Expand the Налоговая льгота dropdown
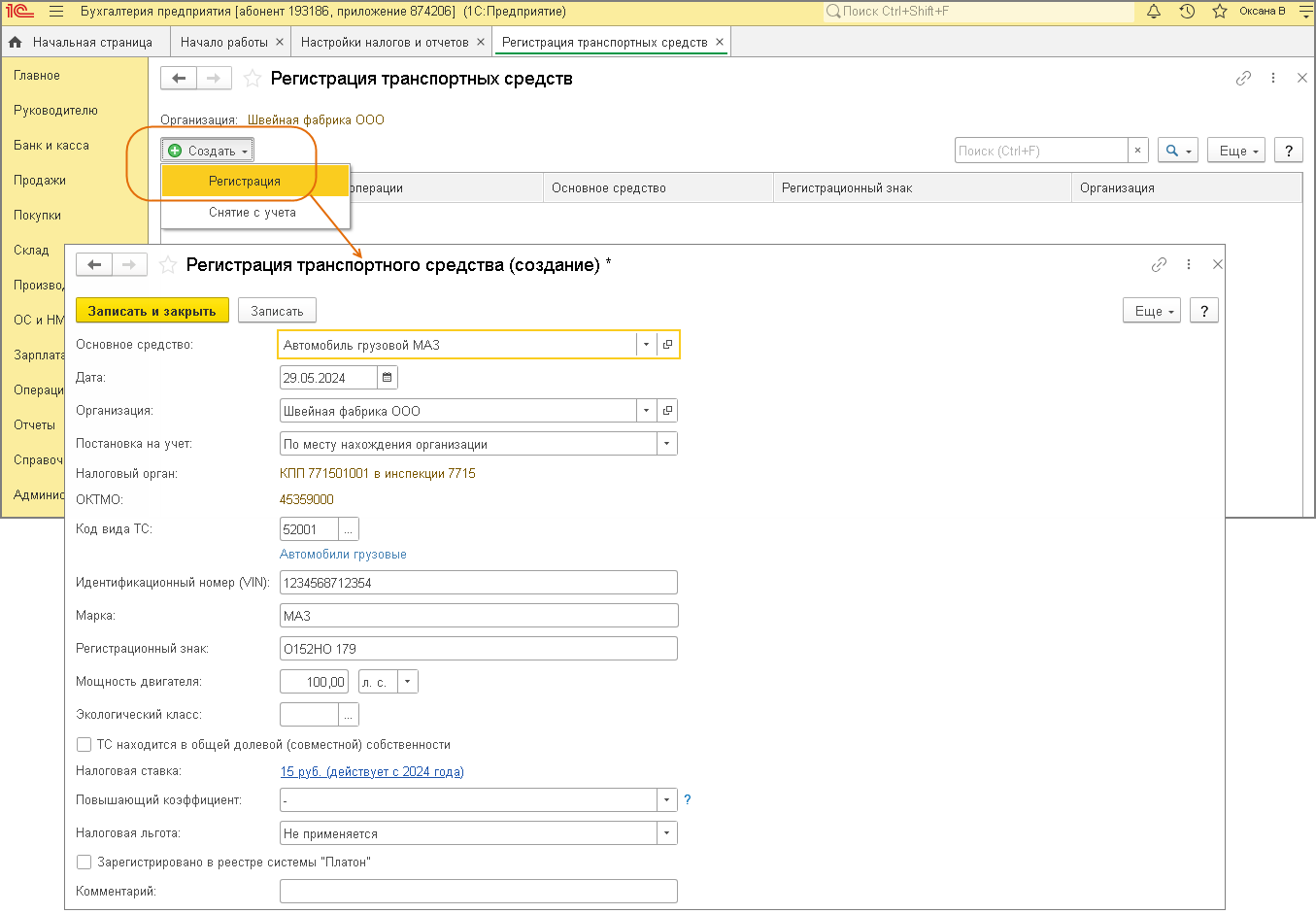Image resolution: width=1316 pixels, height=914 pixels. 666,833
